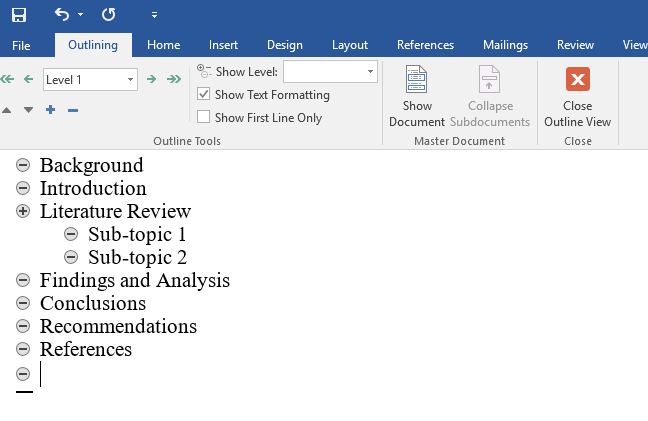Select the Introduction heading bullet
Screen dimensions: 648x421
(23, 188)
